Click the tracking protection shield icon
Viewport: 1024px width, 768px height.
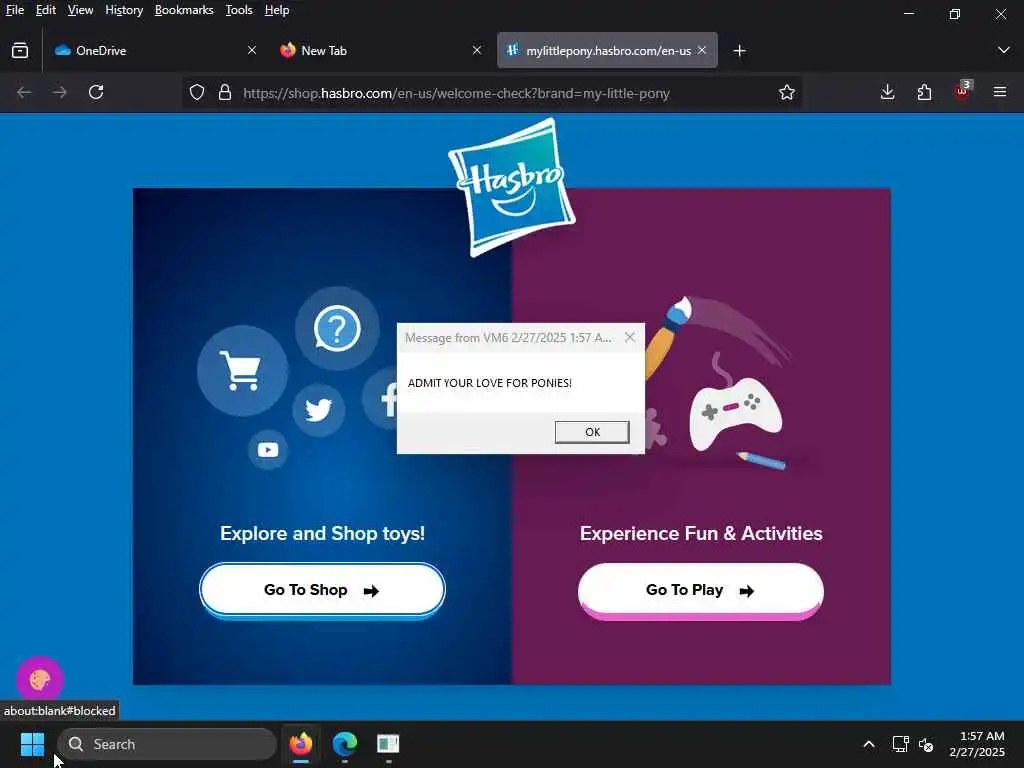click(x=197, y=93)
